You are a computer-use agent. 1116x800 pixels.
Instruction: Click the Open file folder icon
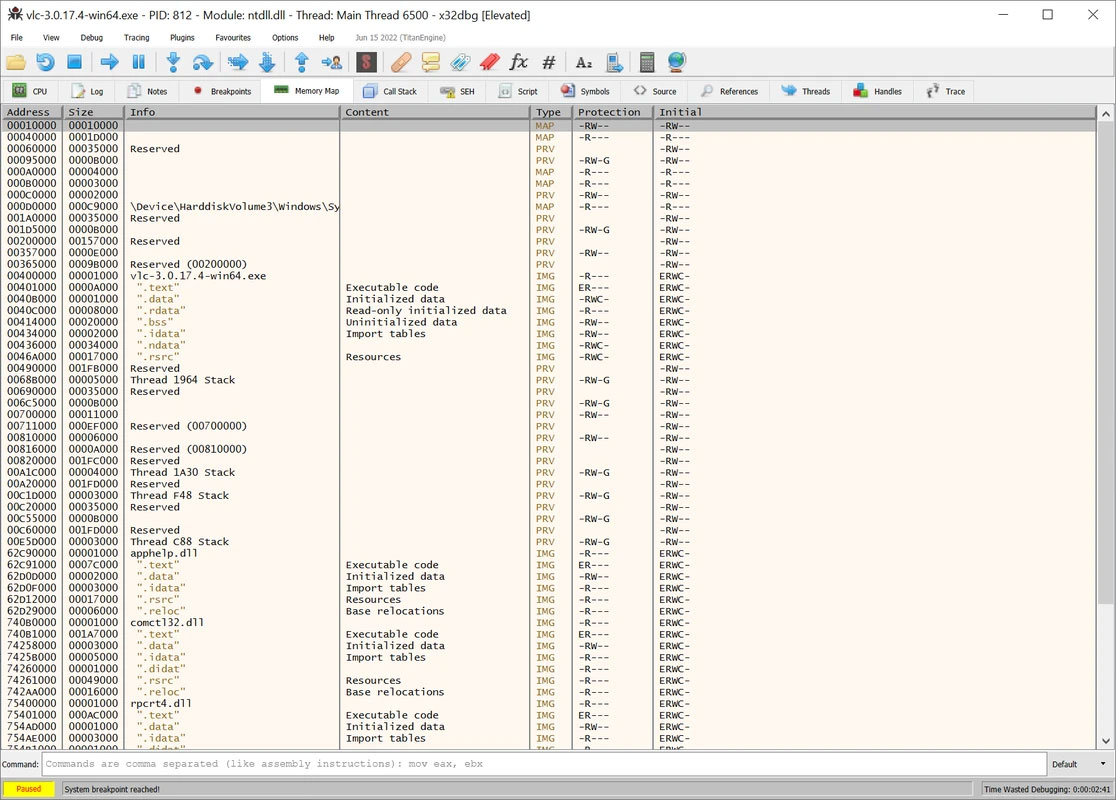pos(16,62)
